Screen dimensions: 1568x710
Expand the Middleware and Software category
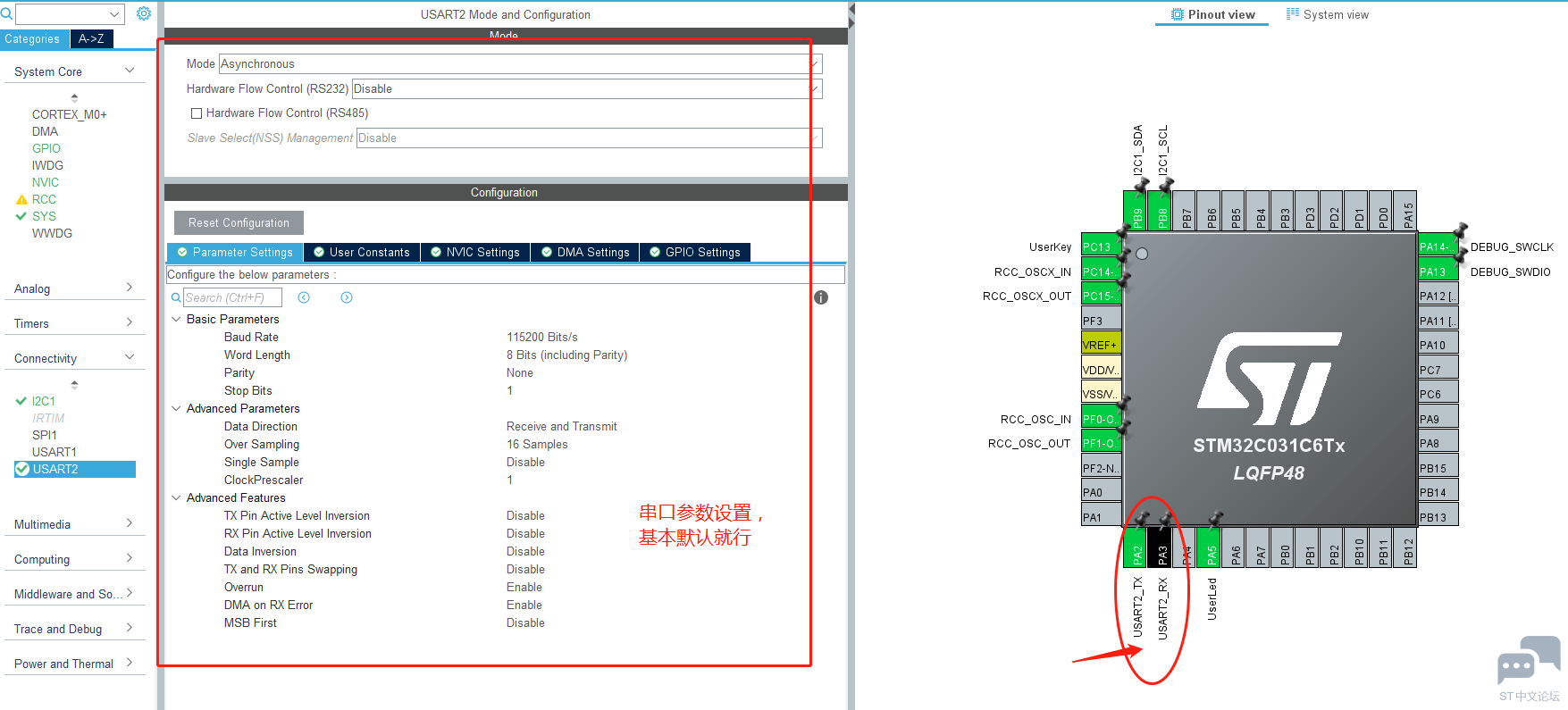coord(130,593)
